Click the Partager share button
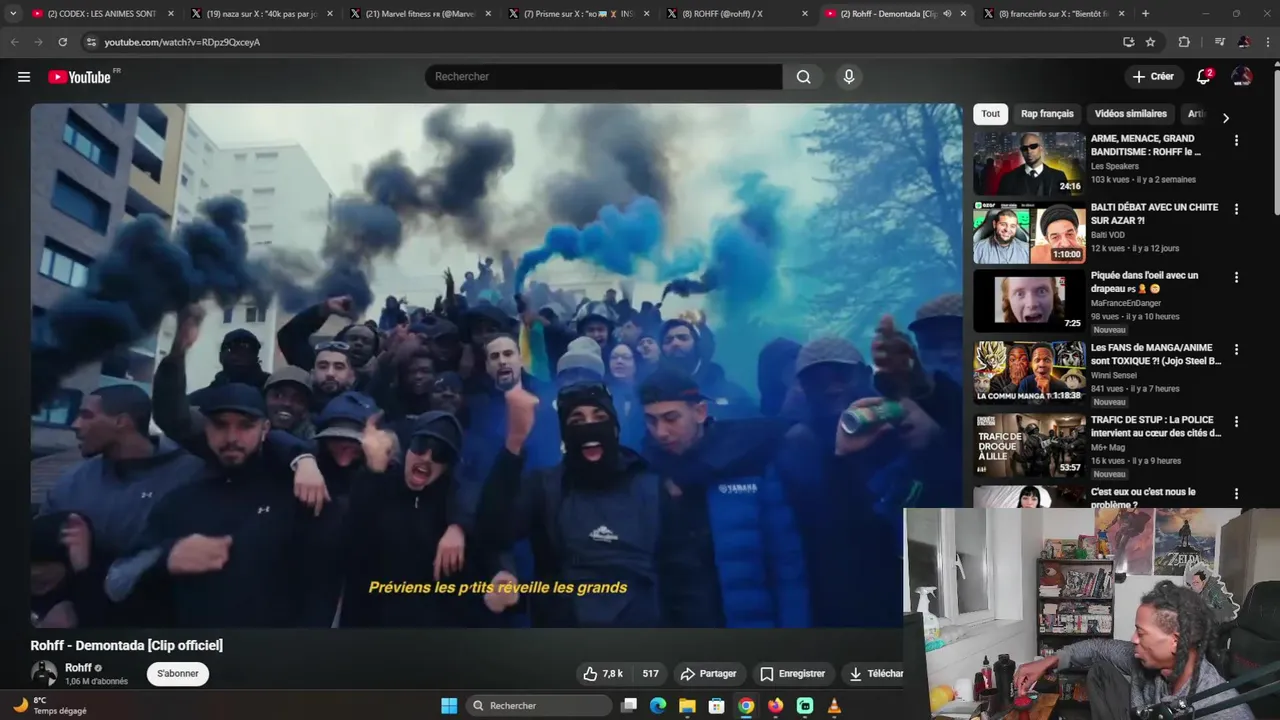The image size is (1280, 720). (x=708, y=674)
